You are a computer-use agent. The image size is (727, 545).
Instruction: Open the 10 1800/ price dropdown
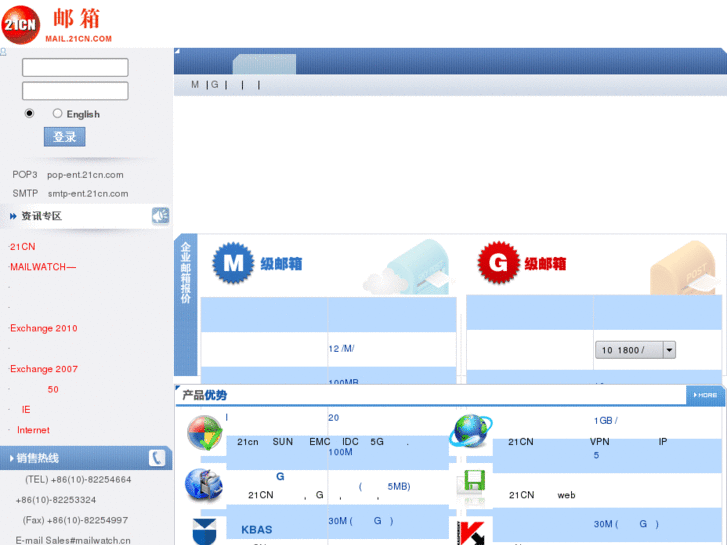[x=635, y=350]
